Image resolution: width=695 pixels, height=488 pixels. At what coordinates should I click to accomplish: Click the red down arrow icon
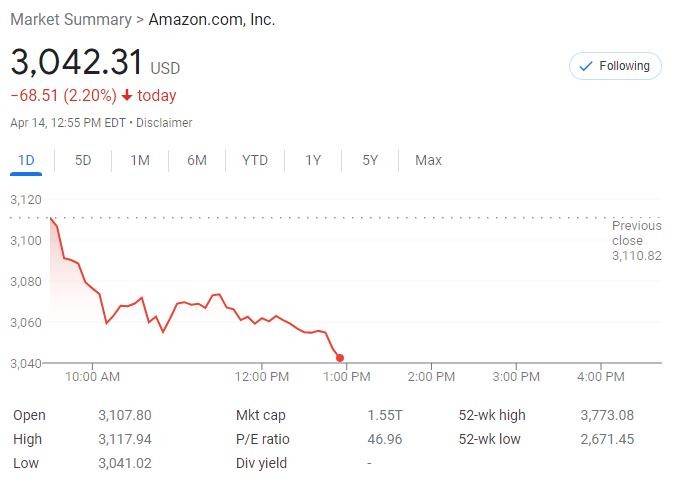pyautogui.click(x=127, y=96)
